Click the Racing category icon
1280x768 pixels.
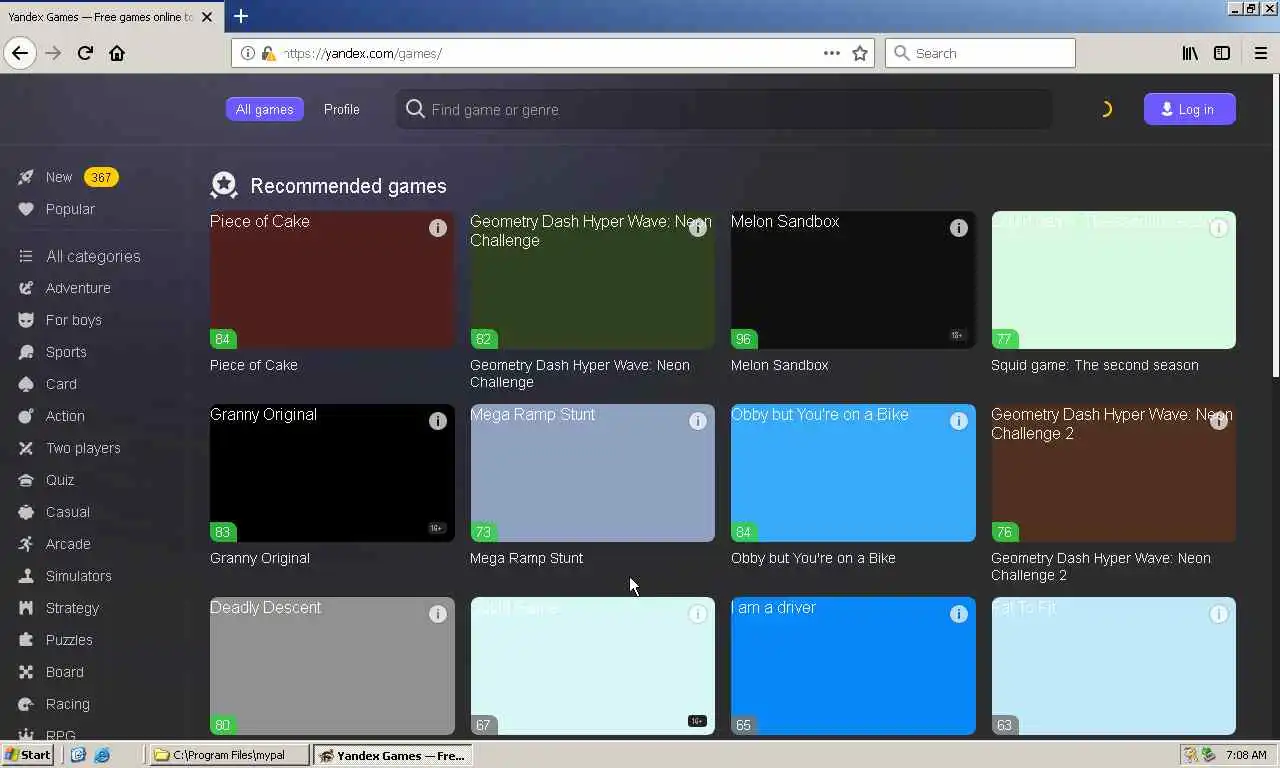(x=26, y=704)
